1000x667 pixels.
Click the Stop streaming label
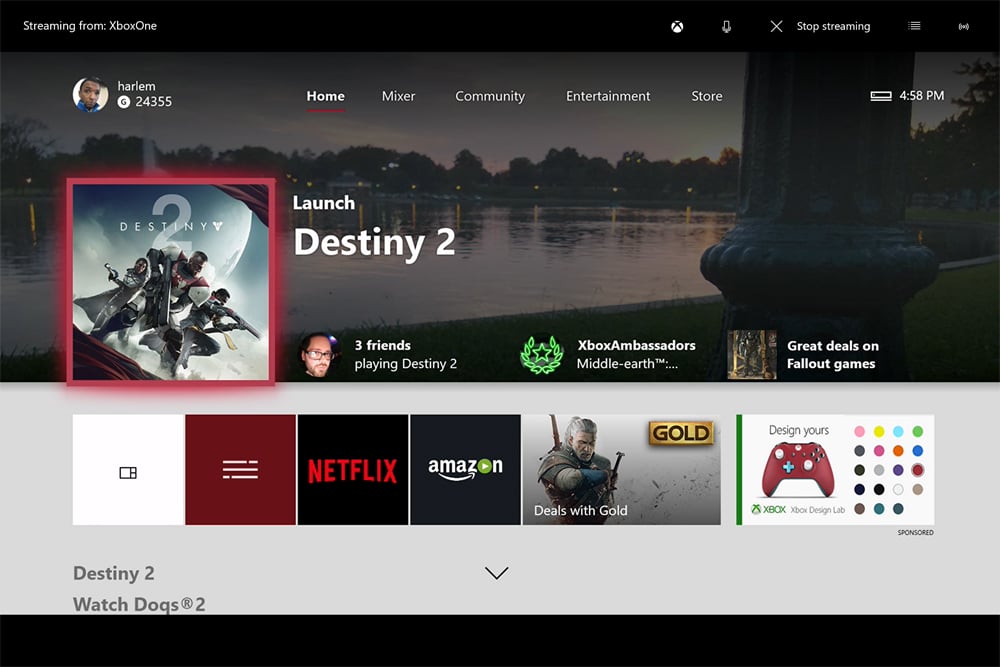point(833,26)
